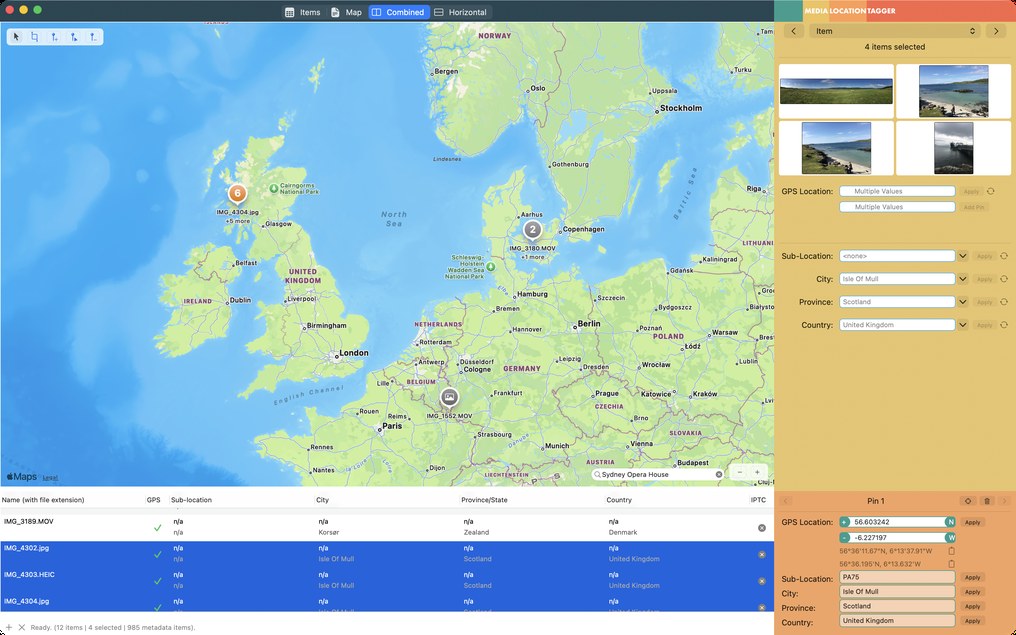Apply Pin 1 Country United Kingdom
The image size is (1016, 635).
coord(973,621)
